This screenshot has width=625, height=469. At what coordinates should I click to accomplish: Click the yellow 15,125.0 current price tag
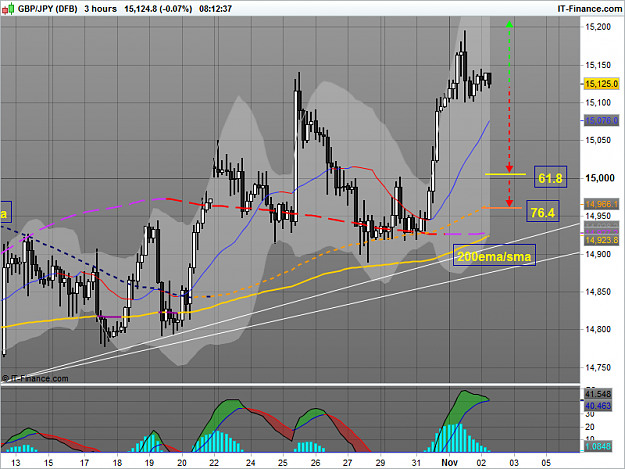coord(601,84)
